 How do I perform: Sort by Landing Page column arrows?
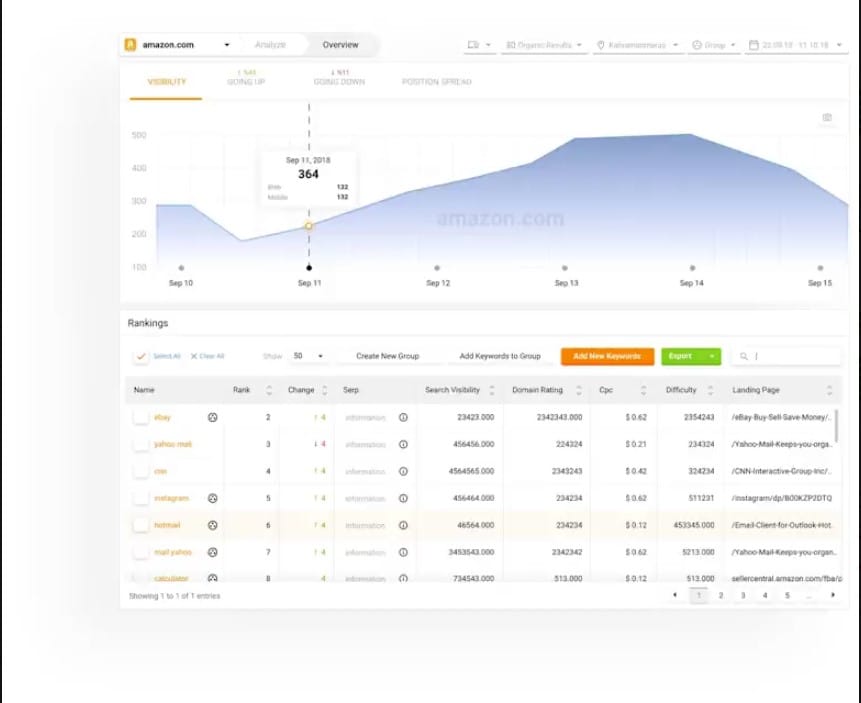pyautogui.click(x=829, y=390)
